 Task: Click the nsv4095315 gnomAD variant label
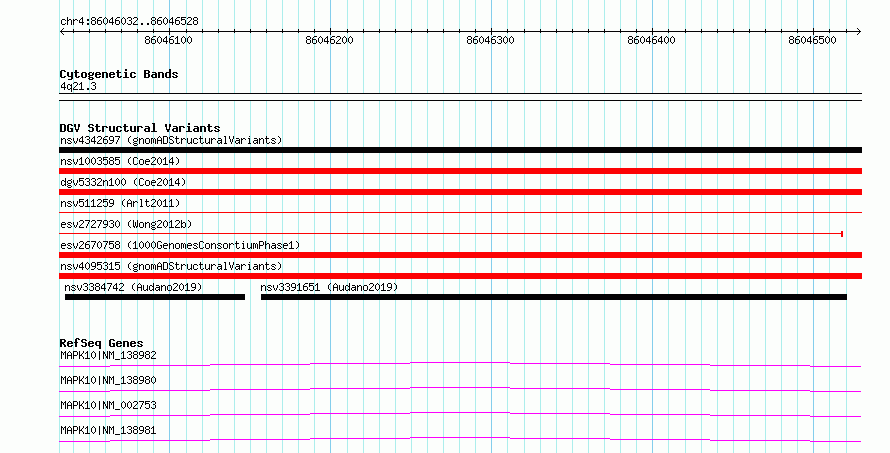tap(171, 266)
